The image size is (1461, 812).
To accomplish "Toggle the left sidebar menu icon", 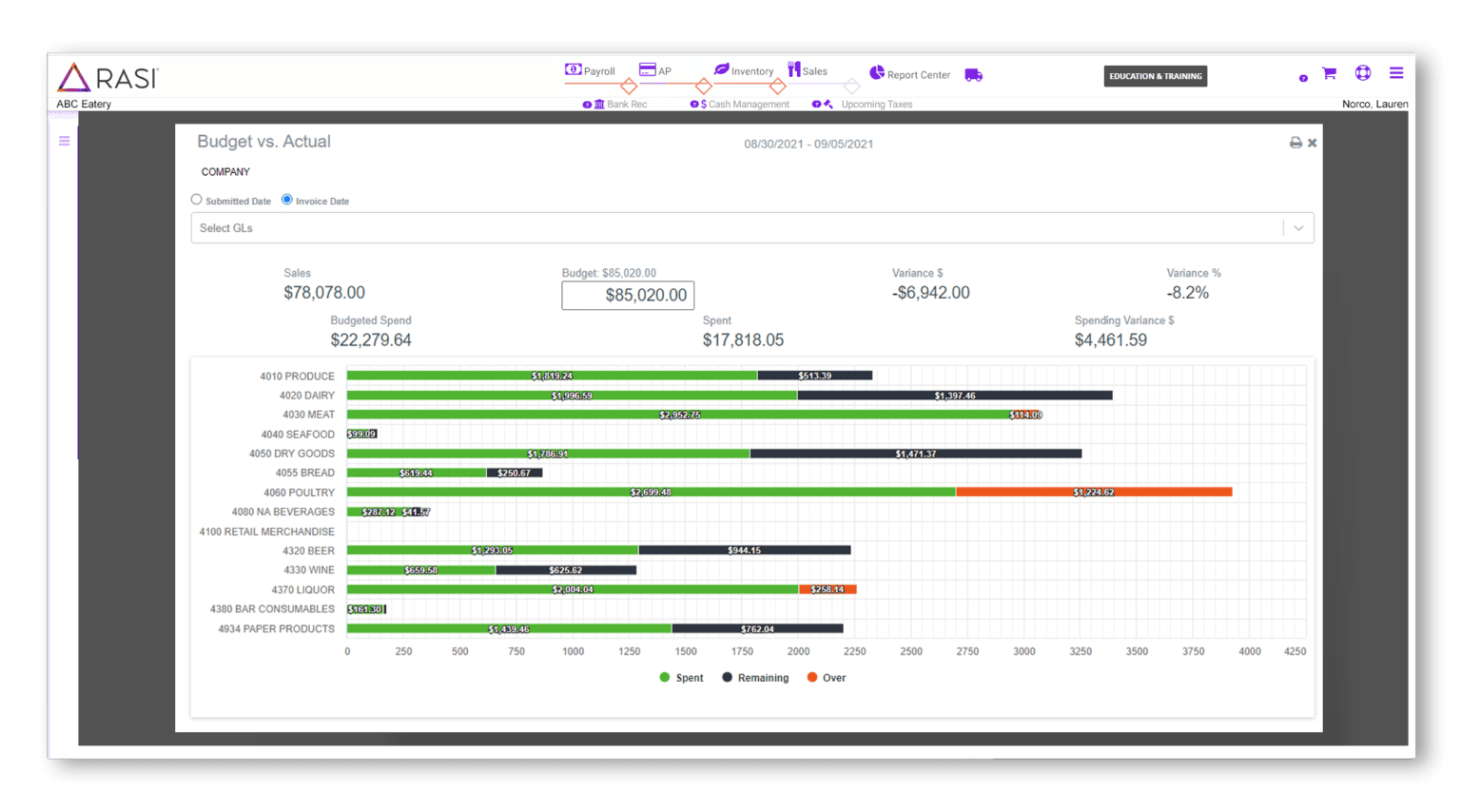I will (65, 141).
